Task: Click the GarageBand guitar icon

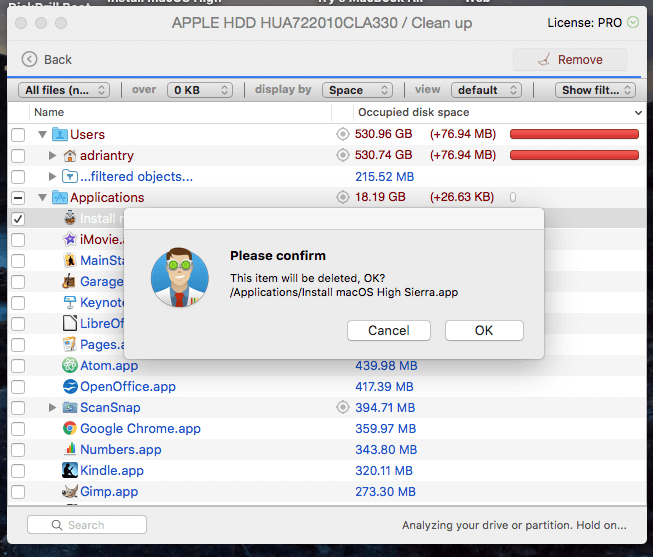Action: click(69, 282)
